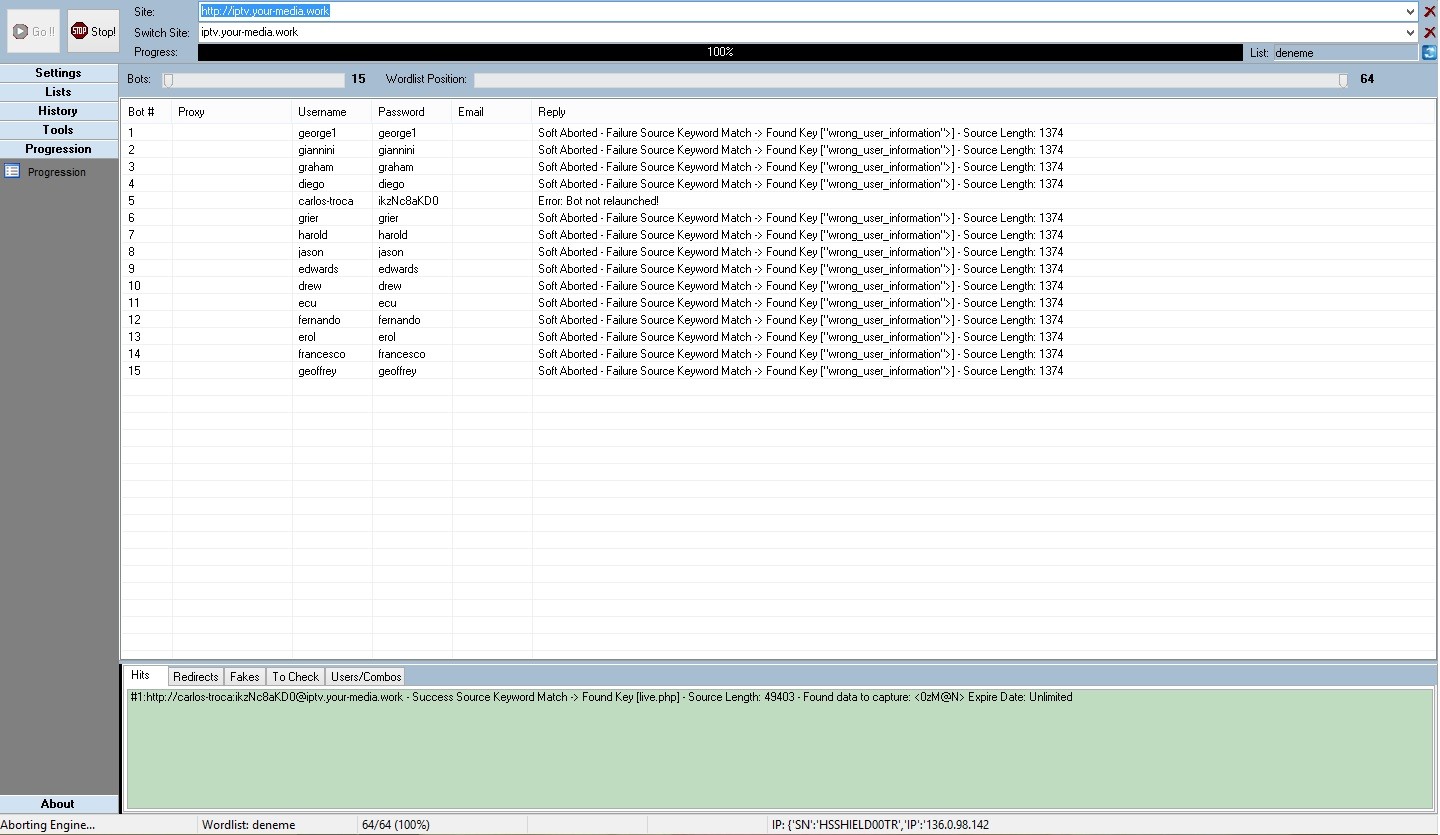The height and width of the screenshot is (835, 1440).
Task: Click the Username column header
Action: point(322,112)
